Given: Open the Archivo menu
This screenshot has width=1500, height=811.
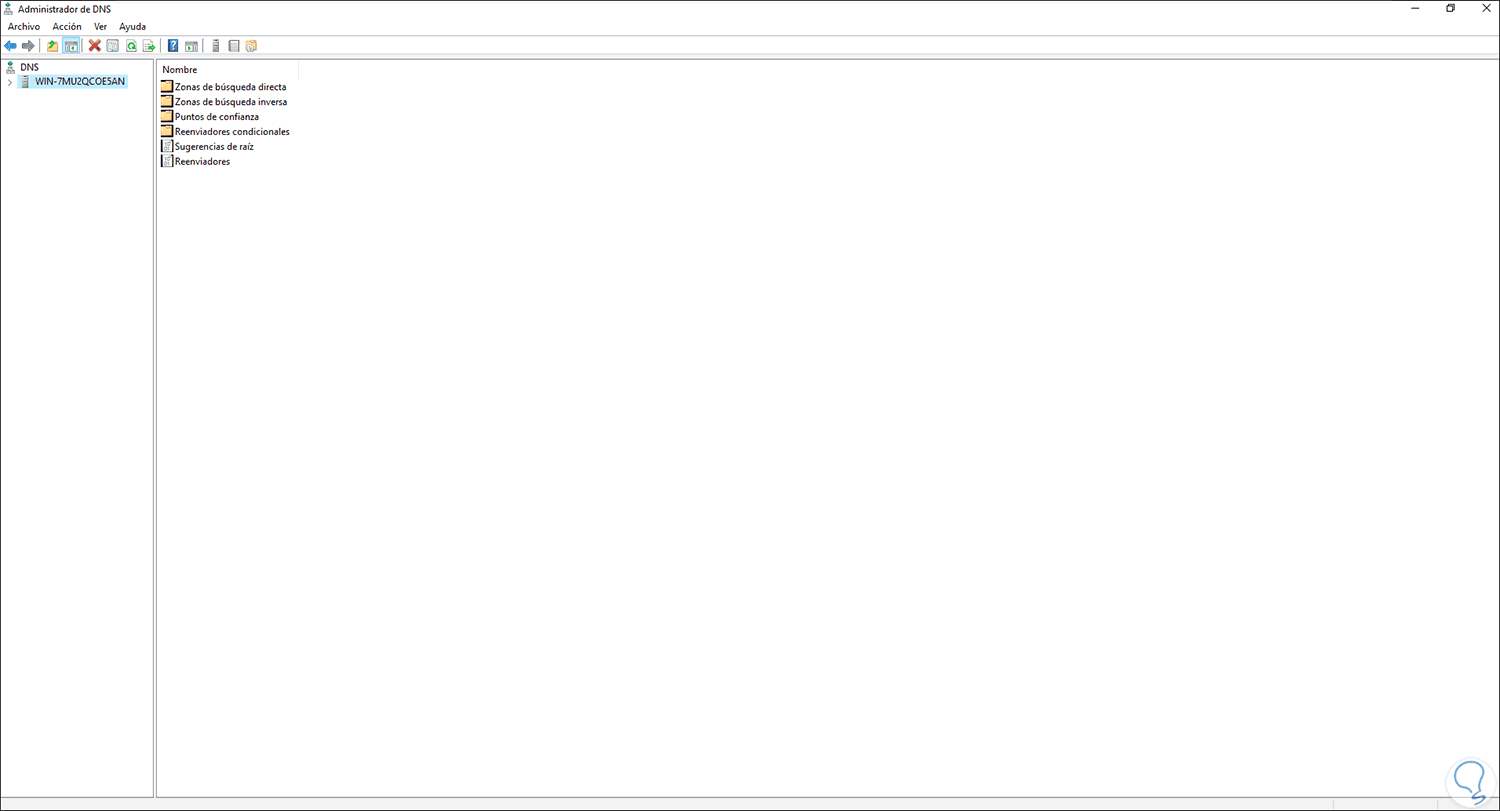Looking at the screenshot, I should click(24, 26).
